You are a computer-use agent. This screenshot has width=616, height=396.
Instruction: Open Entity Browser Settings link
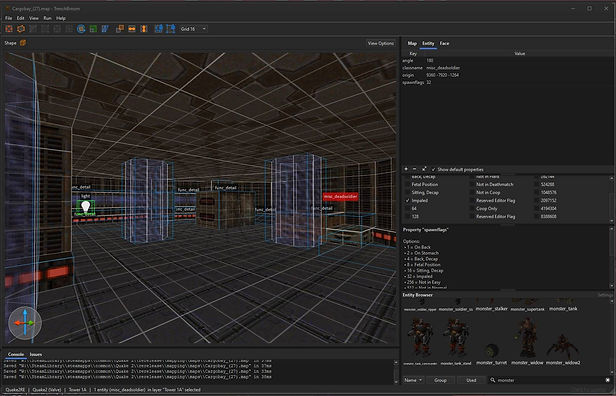(x=605, y=295)
